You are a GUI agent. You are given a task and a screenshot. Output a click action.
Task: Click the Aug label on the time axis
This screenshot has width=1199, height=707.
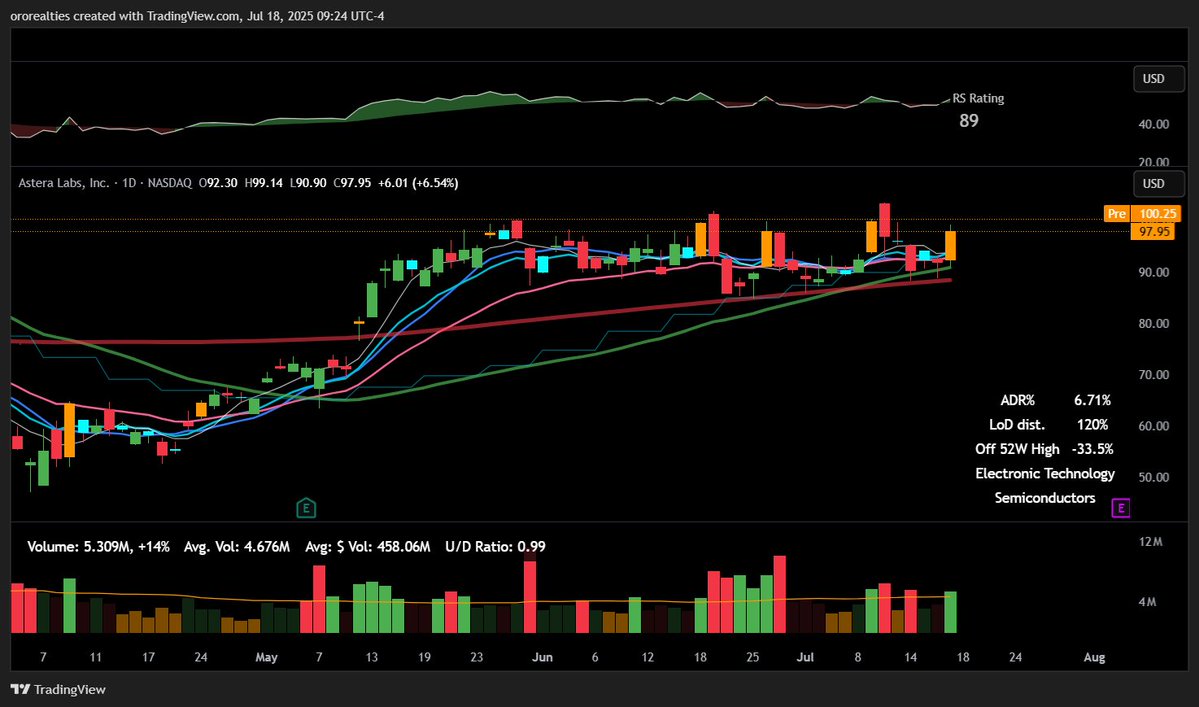(1094, 657)
